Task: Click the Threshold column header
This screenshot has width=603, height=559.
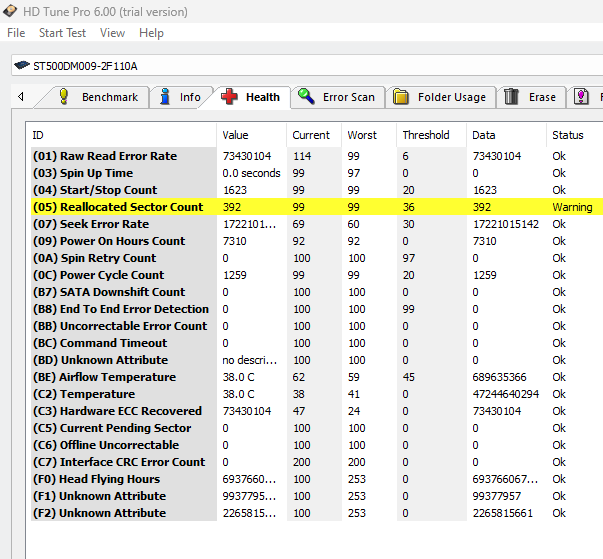Action: pos(431,135)
